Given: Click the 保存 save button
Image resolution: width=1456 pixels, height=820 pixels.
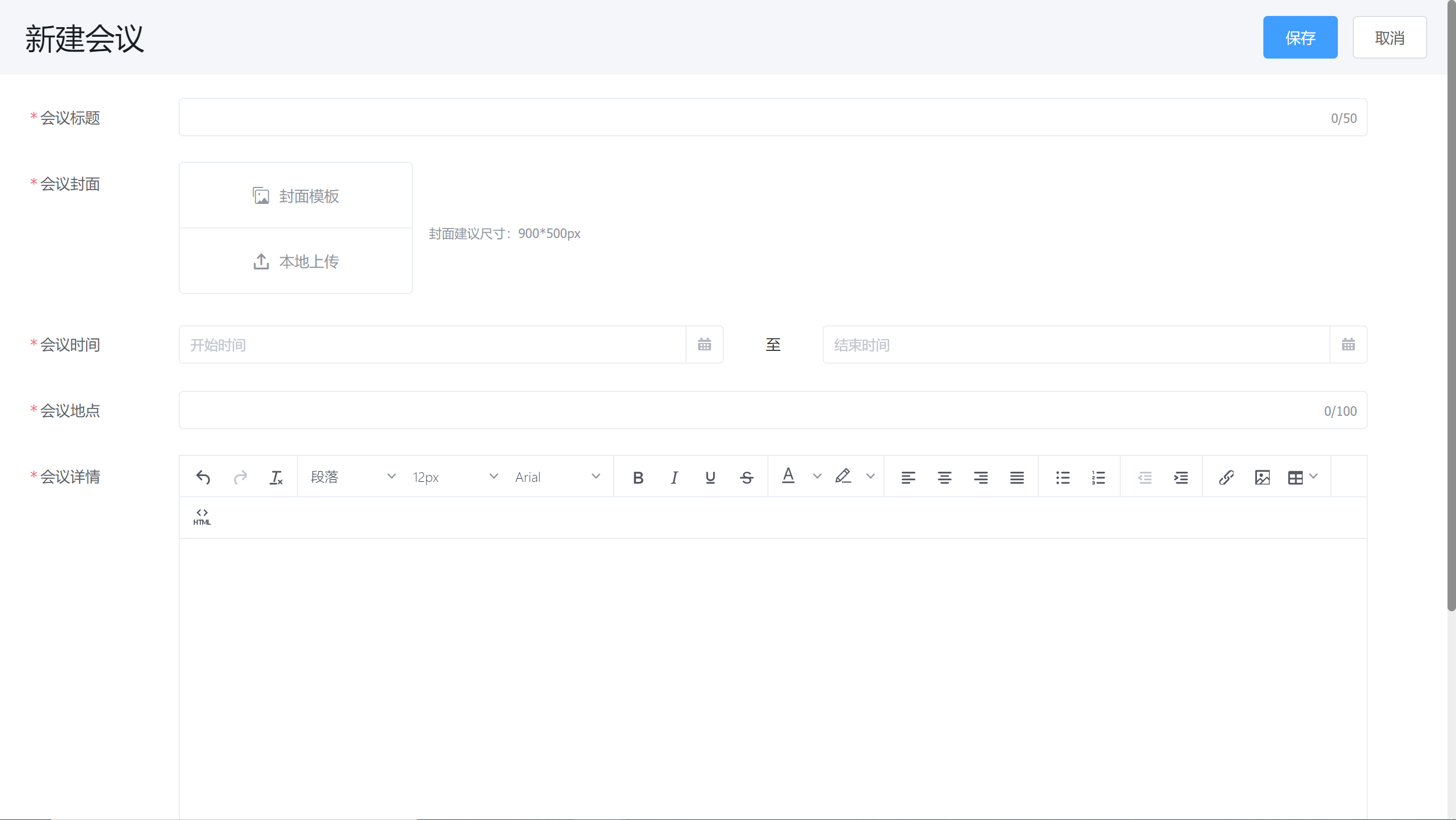Looking at the screenshot, I should pyautogui.click(x=1300, y=37).
